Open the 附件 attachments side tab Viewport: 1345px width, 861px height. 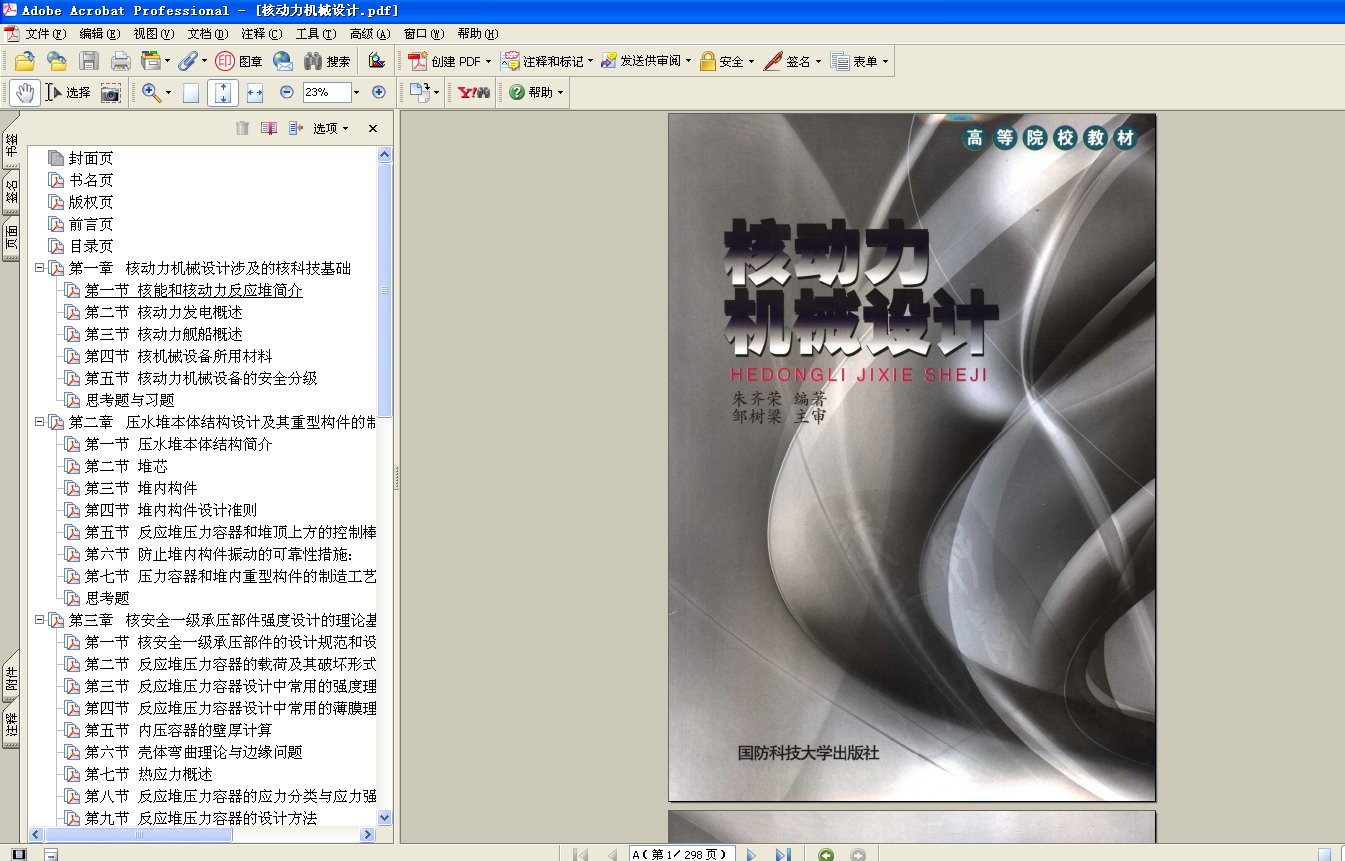11,679
